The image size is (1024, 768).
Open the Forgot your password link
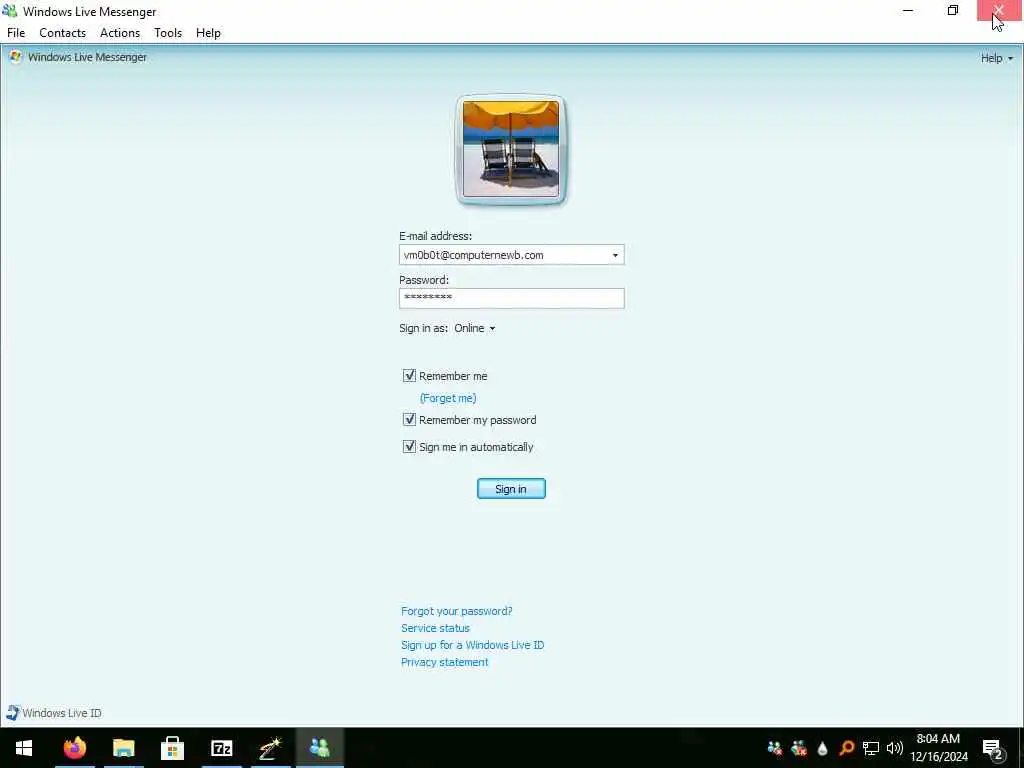(x=456, y=611)
